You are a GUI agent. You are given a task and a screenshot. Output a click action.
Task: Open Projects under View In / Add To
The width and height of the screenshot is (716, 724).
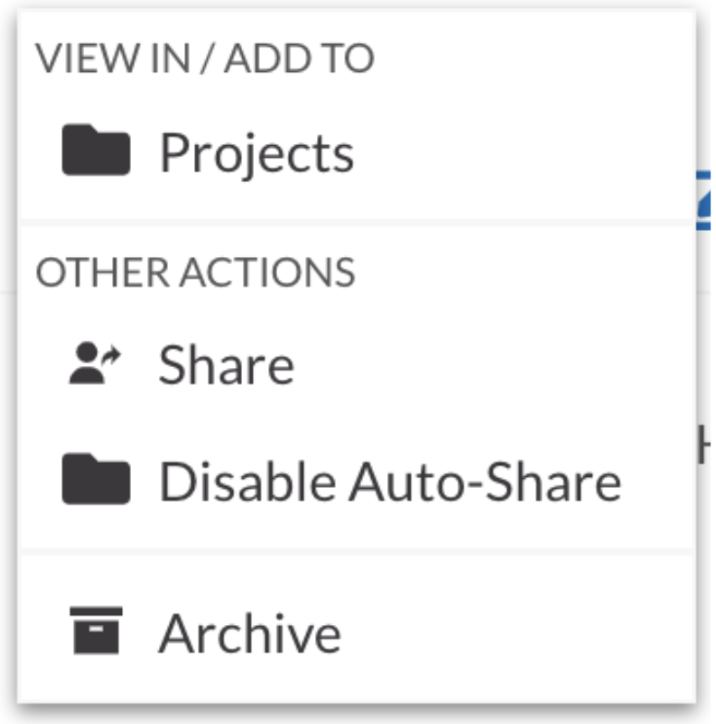pyautogui.click(x=257, y=153)
